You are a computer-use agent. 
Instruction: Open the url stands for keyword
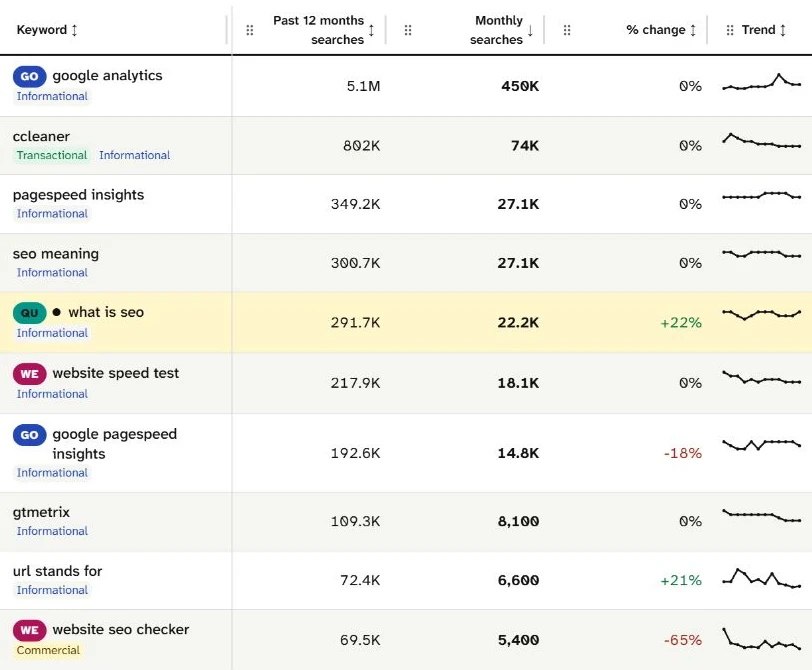pos(57,571)
